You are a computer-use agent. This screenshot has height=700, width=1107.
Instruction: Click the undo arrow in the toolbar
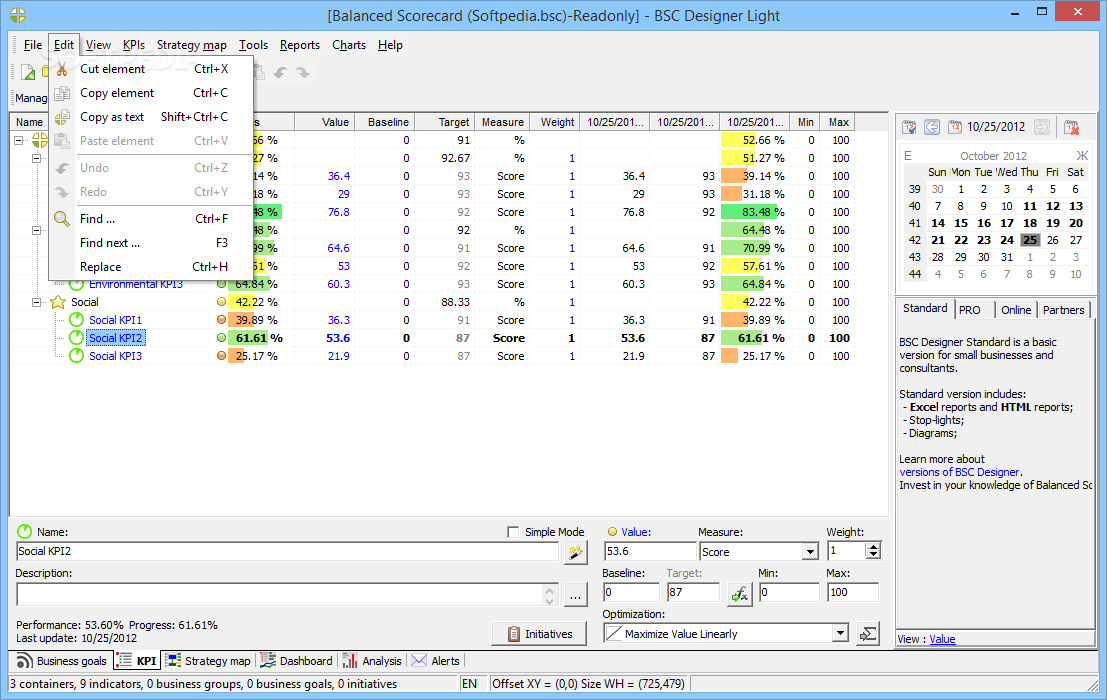[280, 73]
